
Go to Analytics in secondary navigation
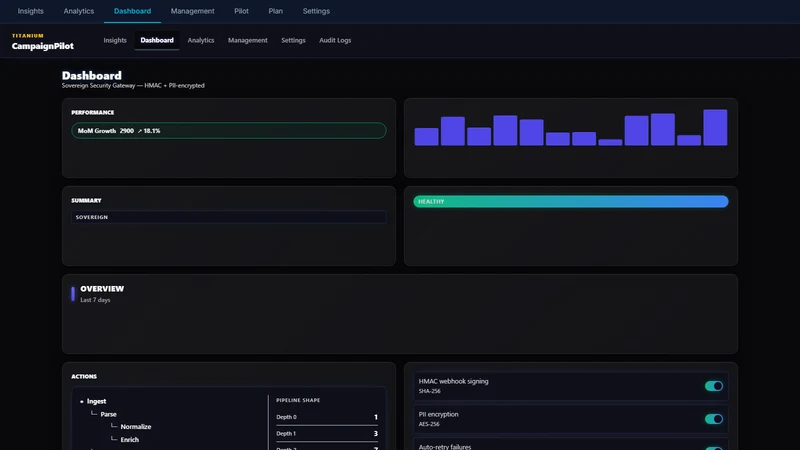click(201, 40)
